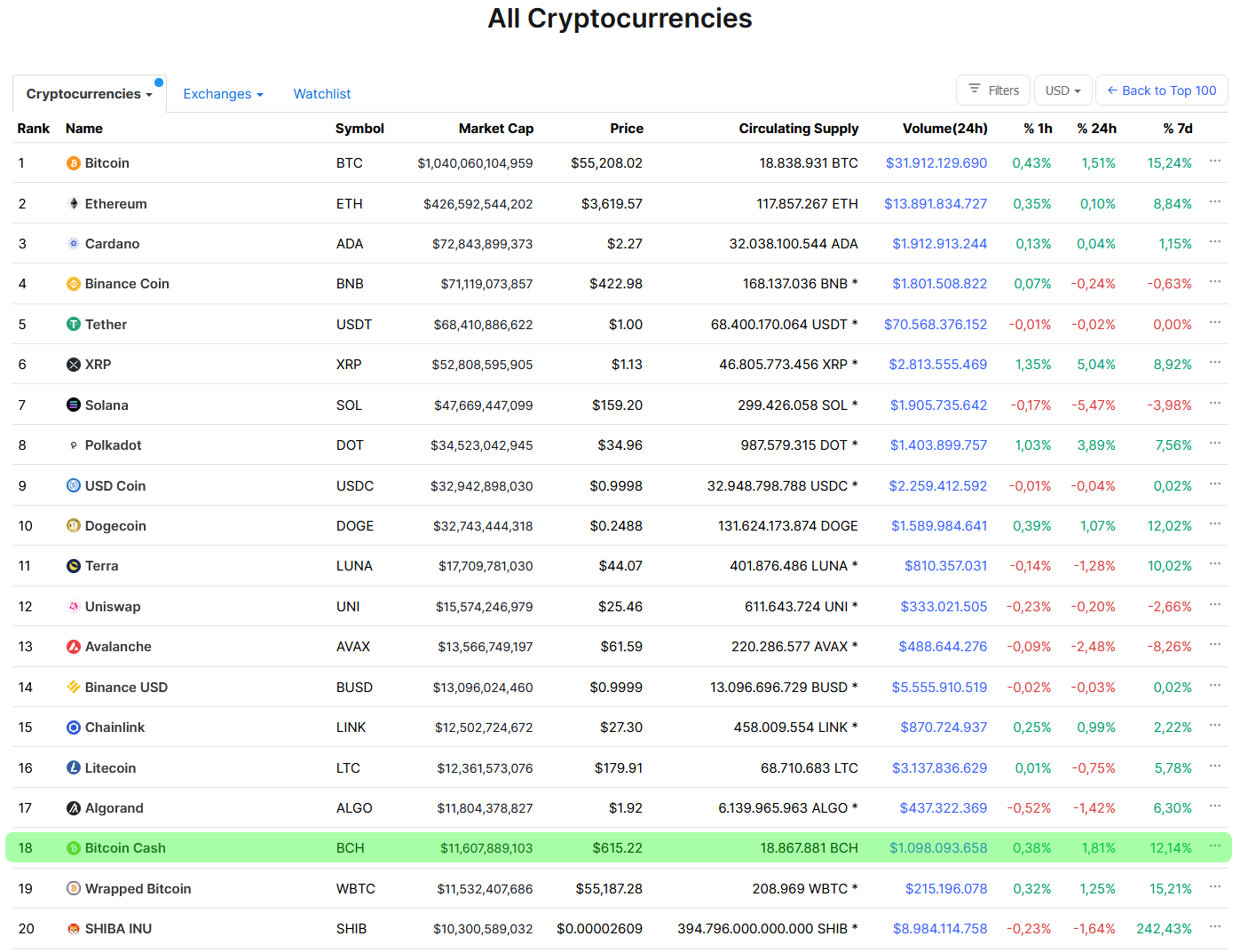Sort by % 1h change column
This screenshot has width=1240, height=952.
pos(1038,129)
